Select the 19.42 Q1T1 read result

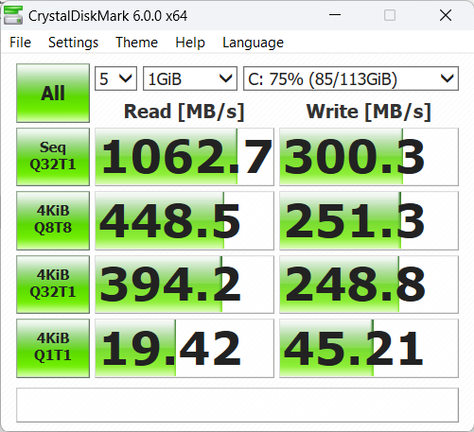tap(184, 348)
